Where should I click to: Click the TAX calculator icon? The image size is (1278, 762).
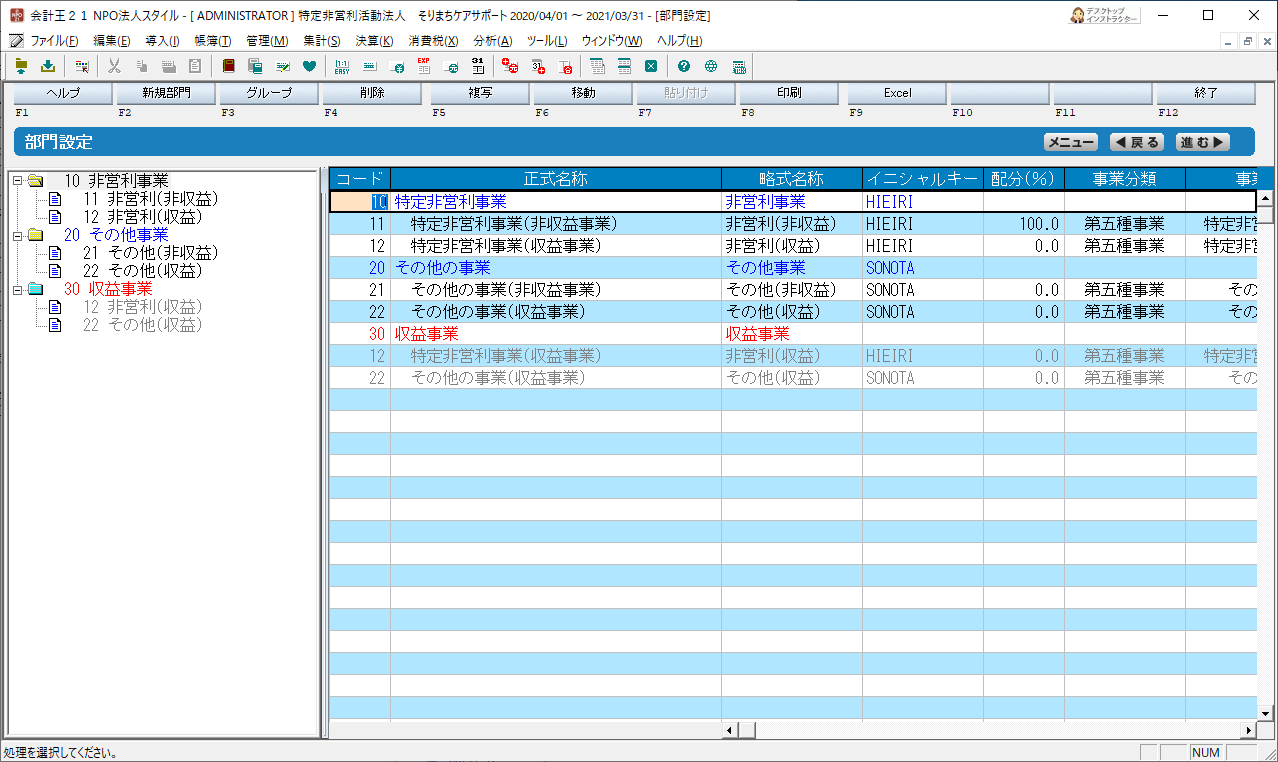pyautogui.click(x=739, y=66)
